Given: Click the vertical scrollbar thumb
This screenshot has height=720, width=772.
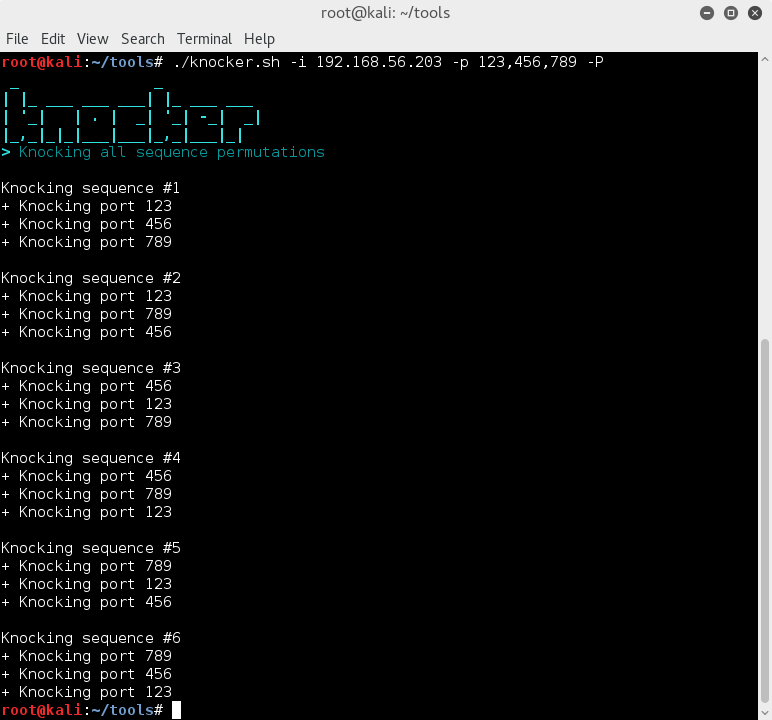Looking at the screenshot, I should click(x=765, y=521).
